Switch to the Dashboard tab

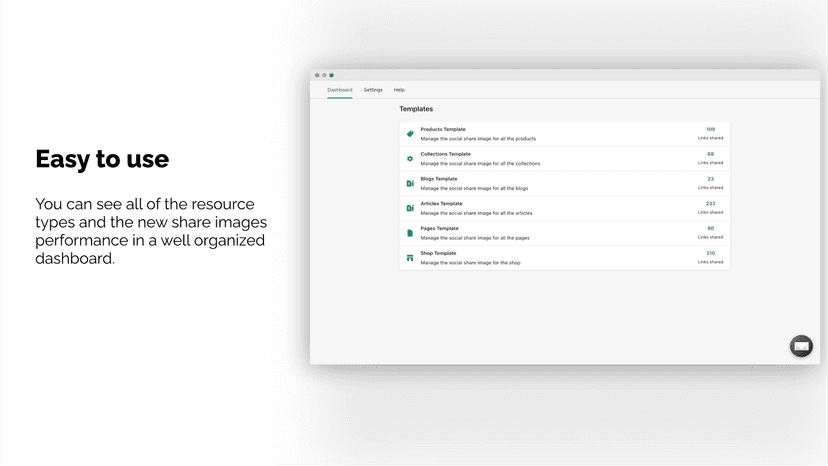340,90
